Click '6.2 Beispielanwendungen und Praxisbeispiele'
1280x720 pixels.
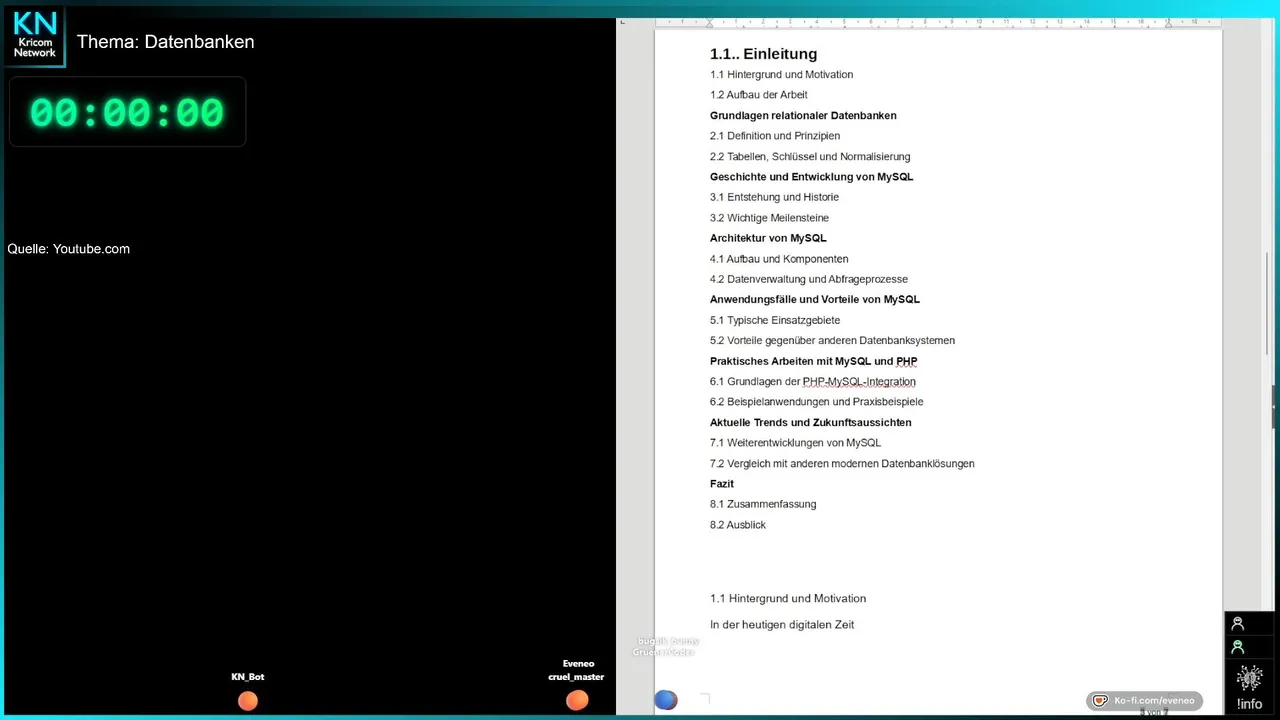(816, 402)
